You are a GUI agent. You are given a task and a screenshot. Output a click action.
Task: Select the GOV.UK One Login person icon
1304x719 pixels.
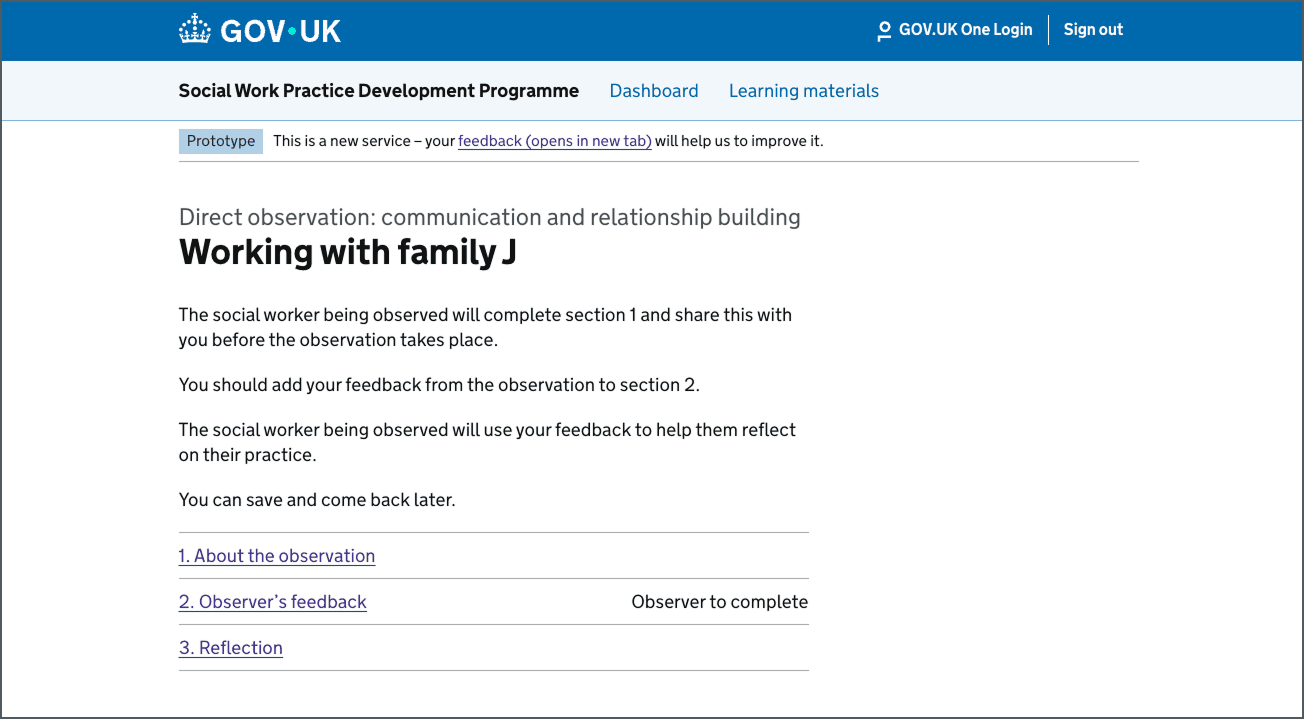[x=883, y=30]
